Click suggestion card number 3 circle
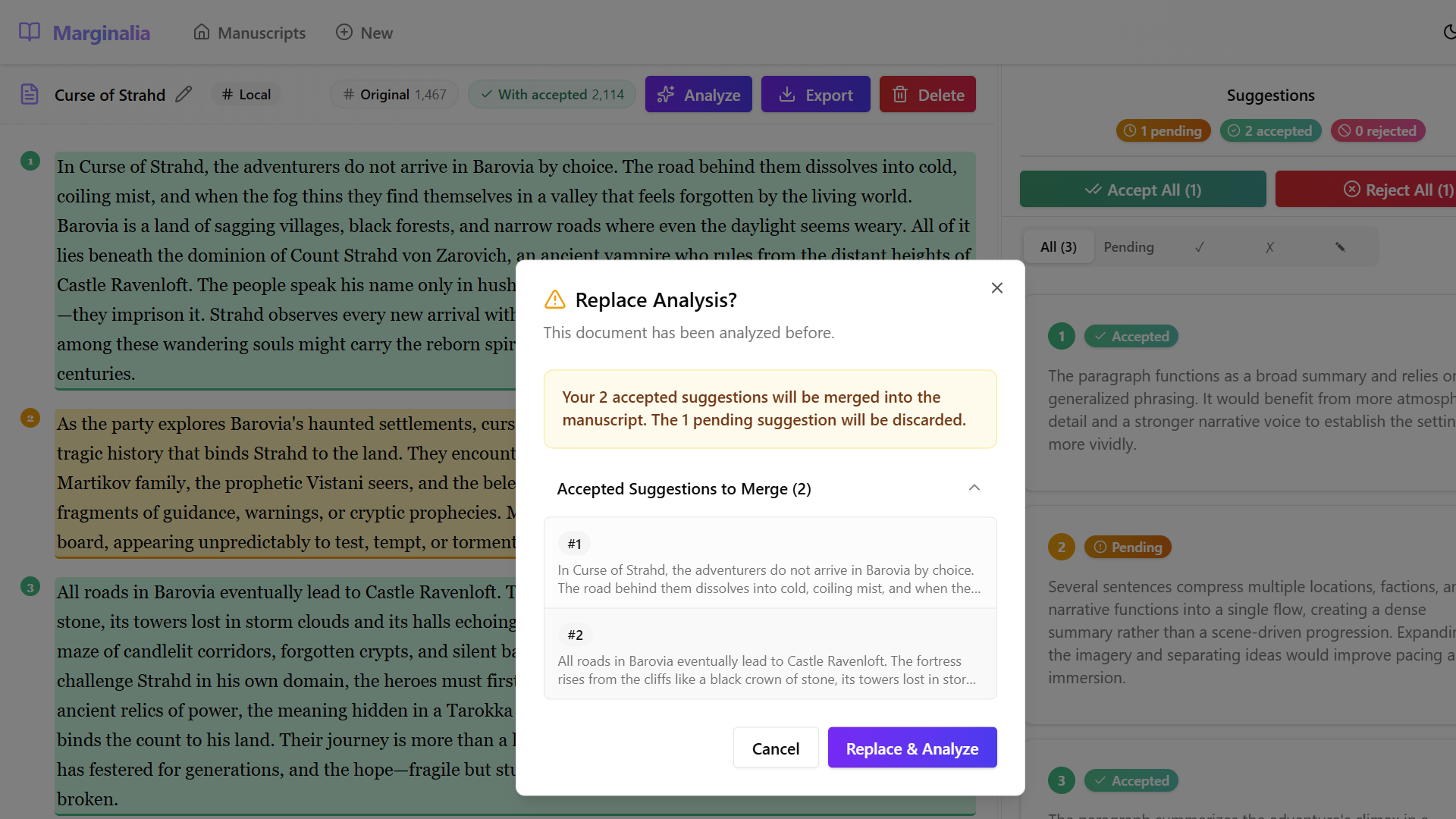Screen dimensions: 1456x819 coord(1062,780)
